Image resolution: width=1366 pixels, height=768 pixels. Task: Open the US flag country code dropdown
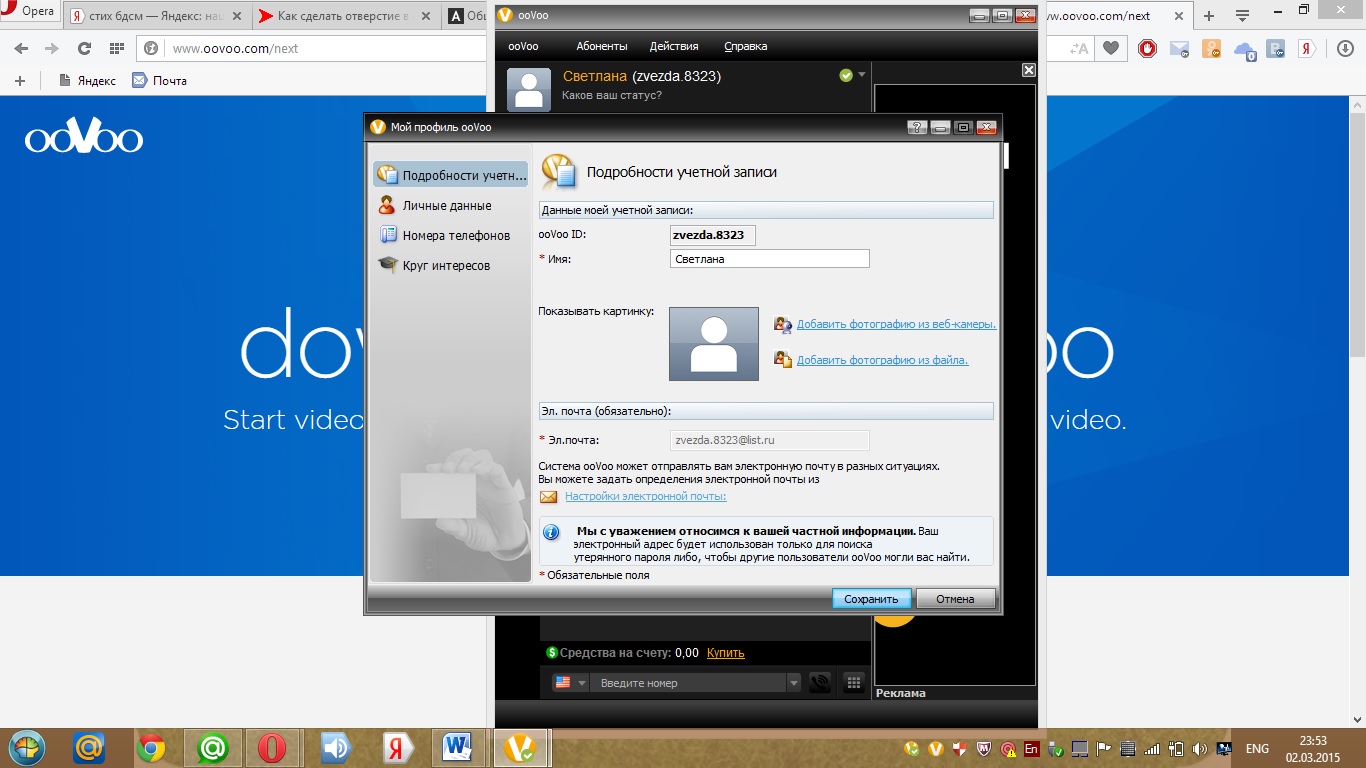click(x=570, y=683)
